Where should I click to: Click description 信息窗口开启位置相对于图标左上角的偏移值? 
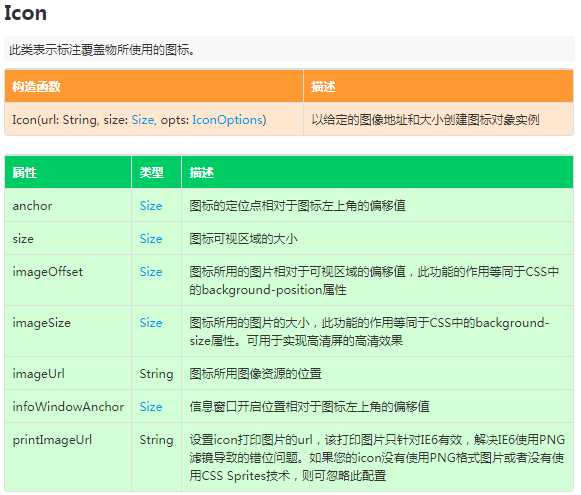[309, 406]
